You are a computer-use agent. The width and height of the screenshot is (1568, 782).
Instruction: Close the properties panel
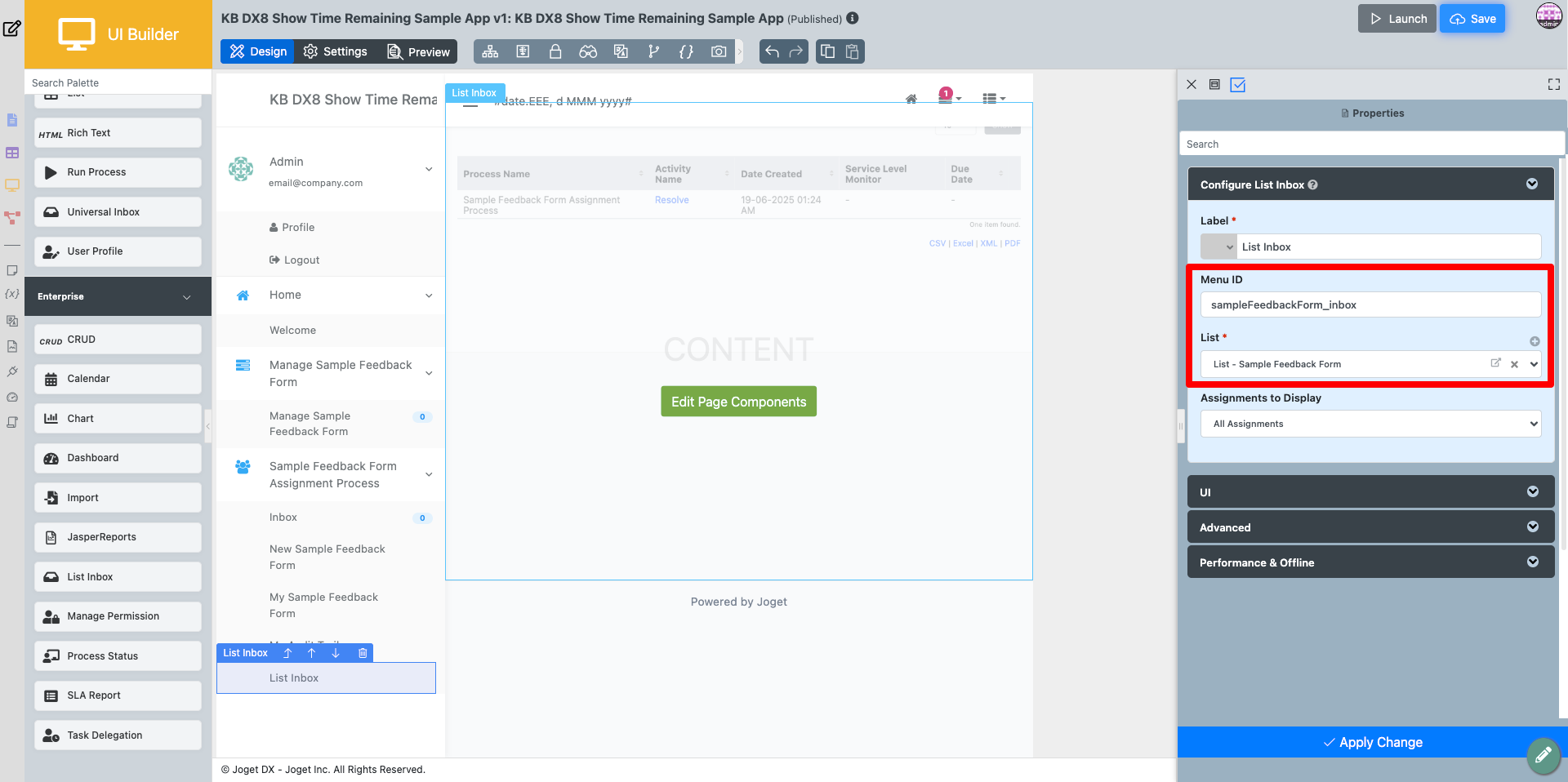1192,84
